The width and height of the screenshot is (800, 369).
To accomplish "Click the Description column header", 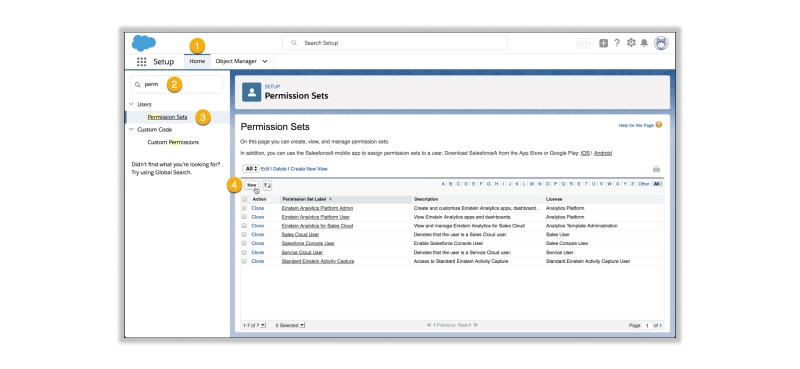I will coord(426,199).
